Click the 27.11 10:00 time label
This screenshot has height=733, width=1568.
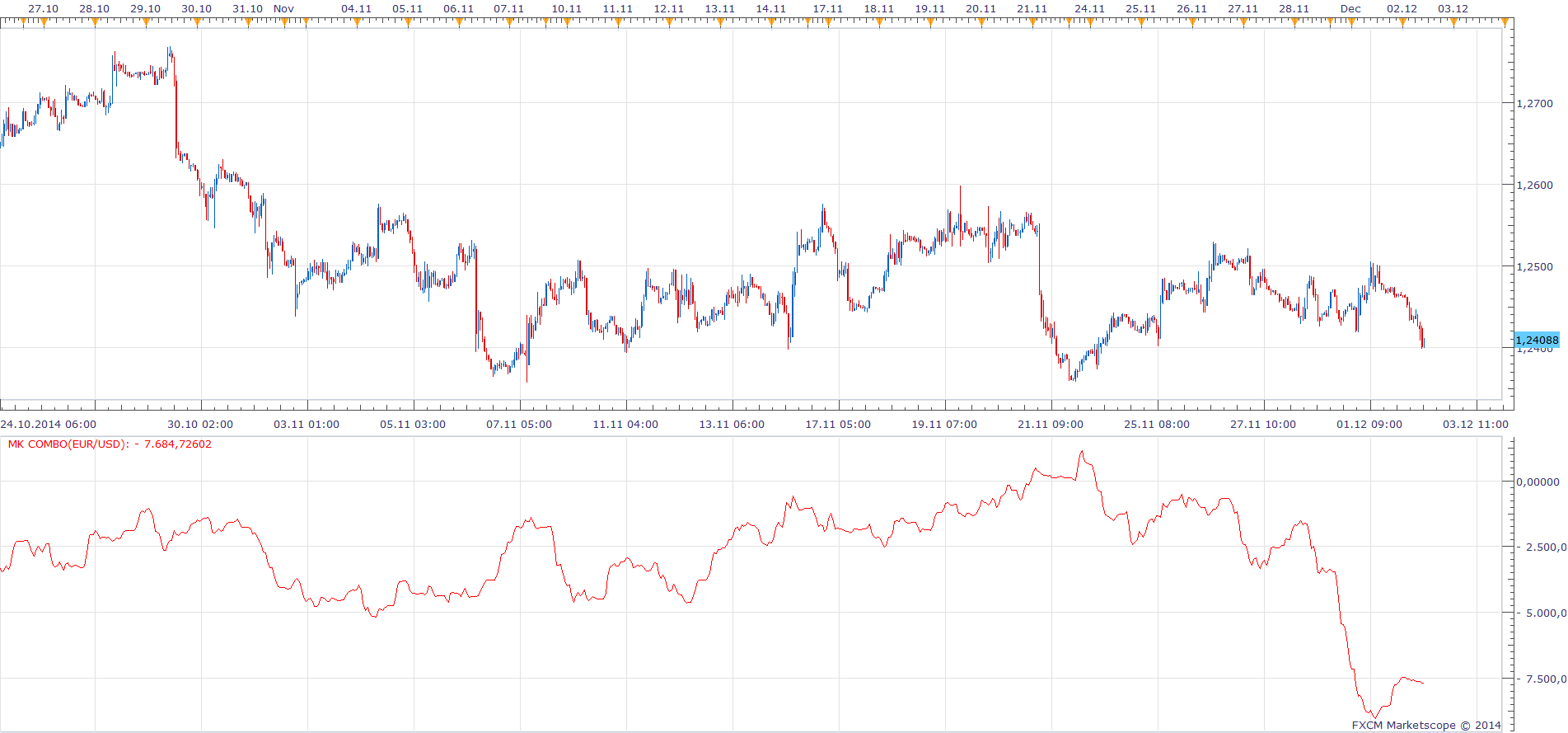point(1263,425)
